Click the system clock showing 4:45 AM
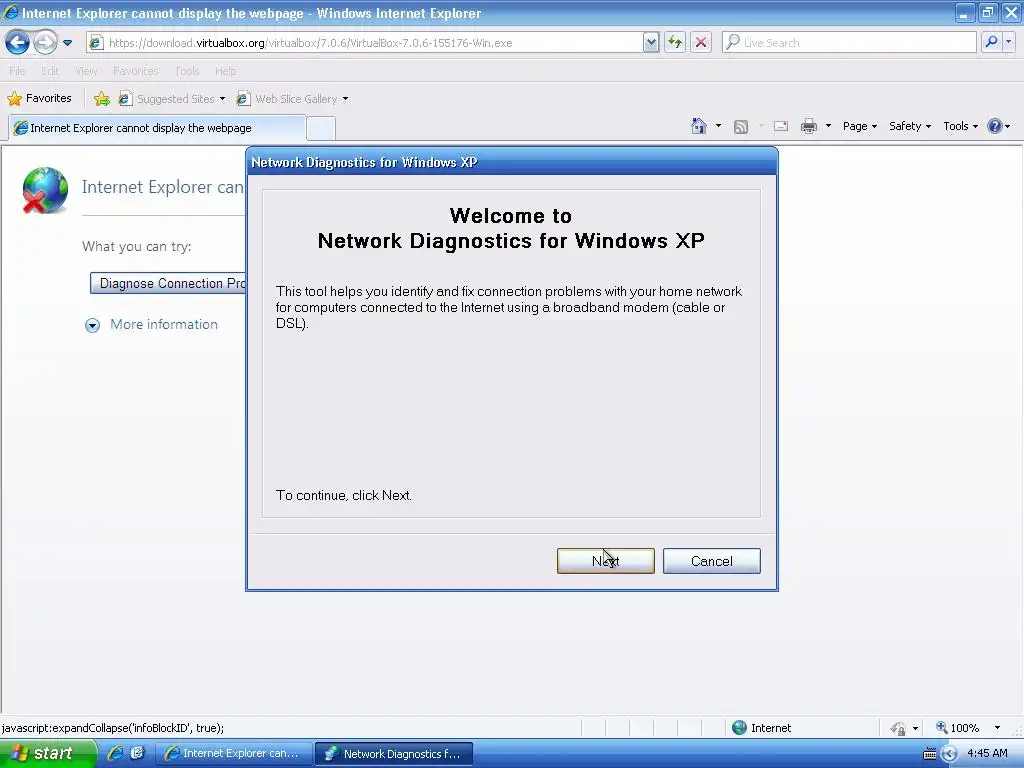Viewport: 1024px width, 768px height. [987, 753]
